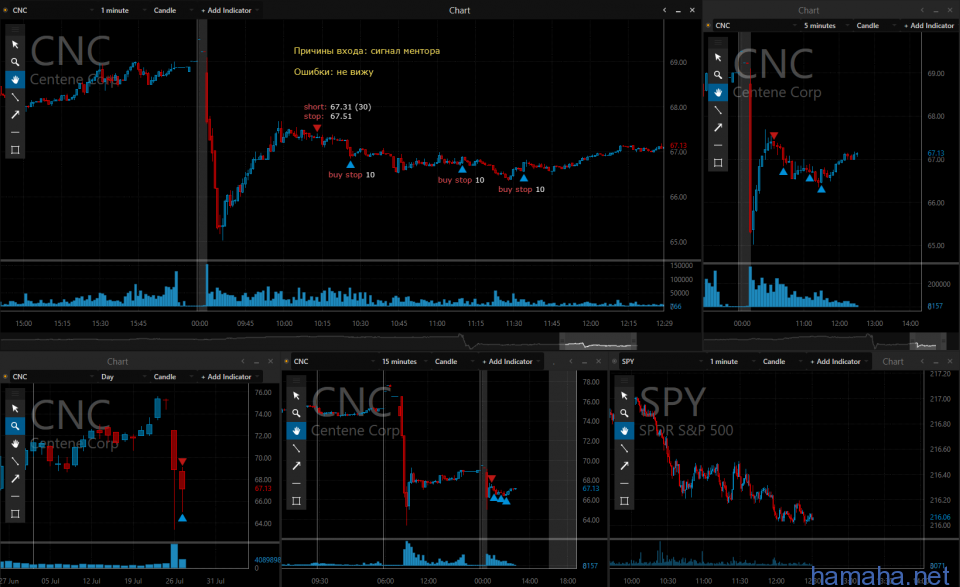The image size is (960, 587).
Task: Select the rectangle tool in the SPY chart
Action: click(624, 501)
